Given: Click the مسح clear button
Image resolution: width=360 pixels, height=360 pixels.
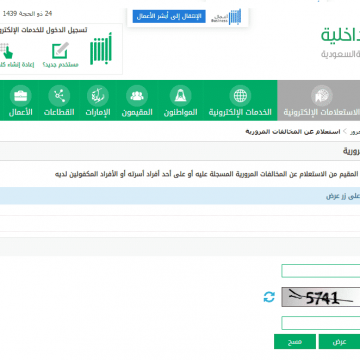Looking at the screenshot, I should click(x=295, y=342).
